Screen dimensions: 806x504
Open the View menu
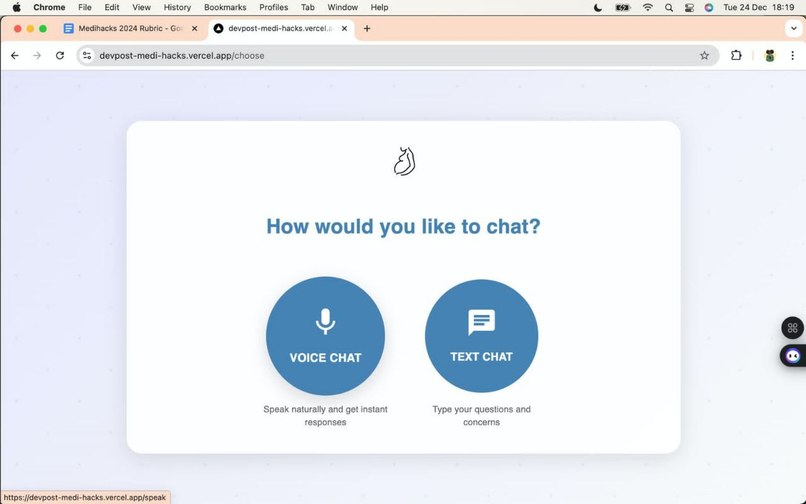pos(141,7)
